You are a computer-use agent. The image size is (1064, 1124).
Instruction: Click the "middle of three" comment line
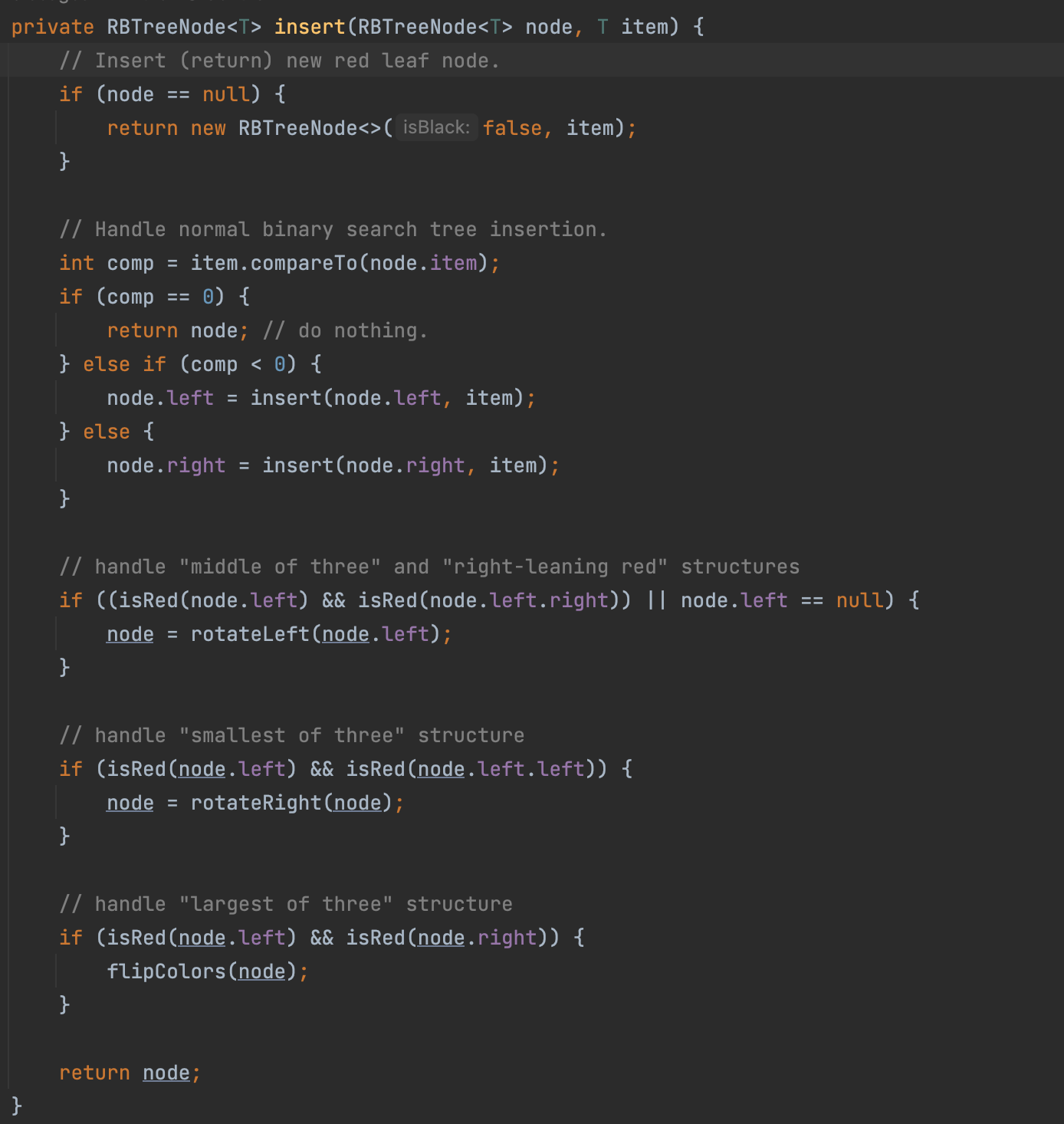(429, 567)
